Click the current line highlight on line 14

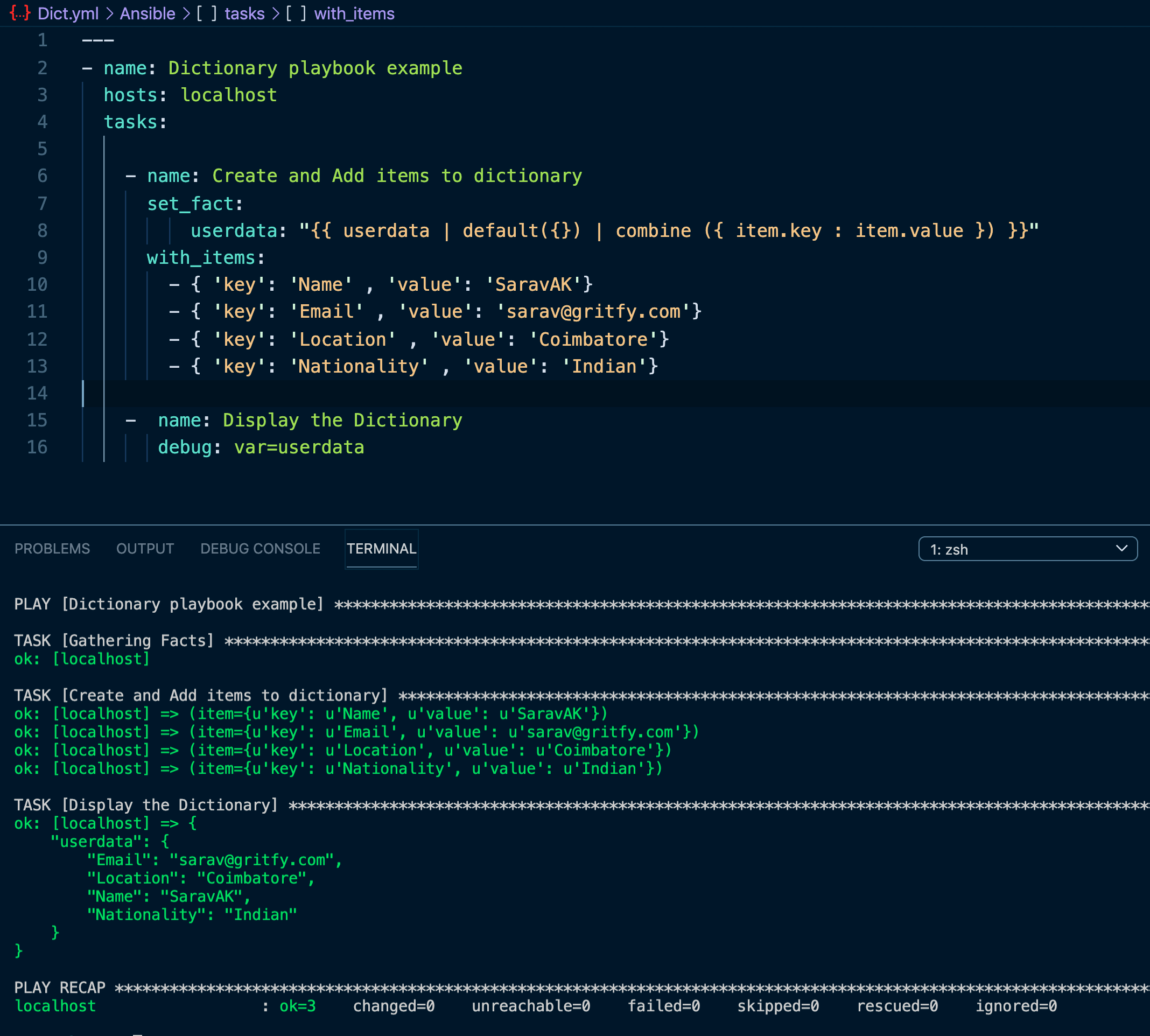click(512, 393)
